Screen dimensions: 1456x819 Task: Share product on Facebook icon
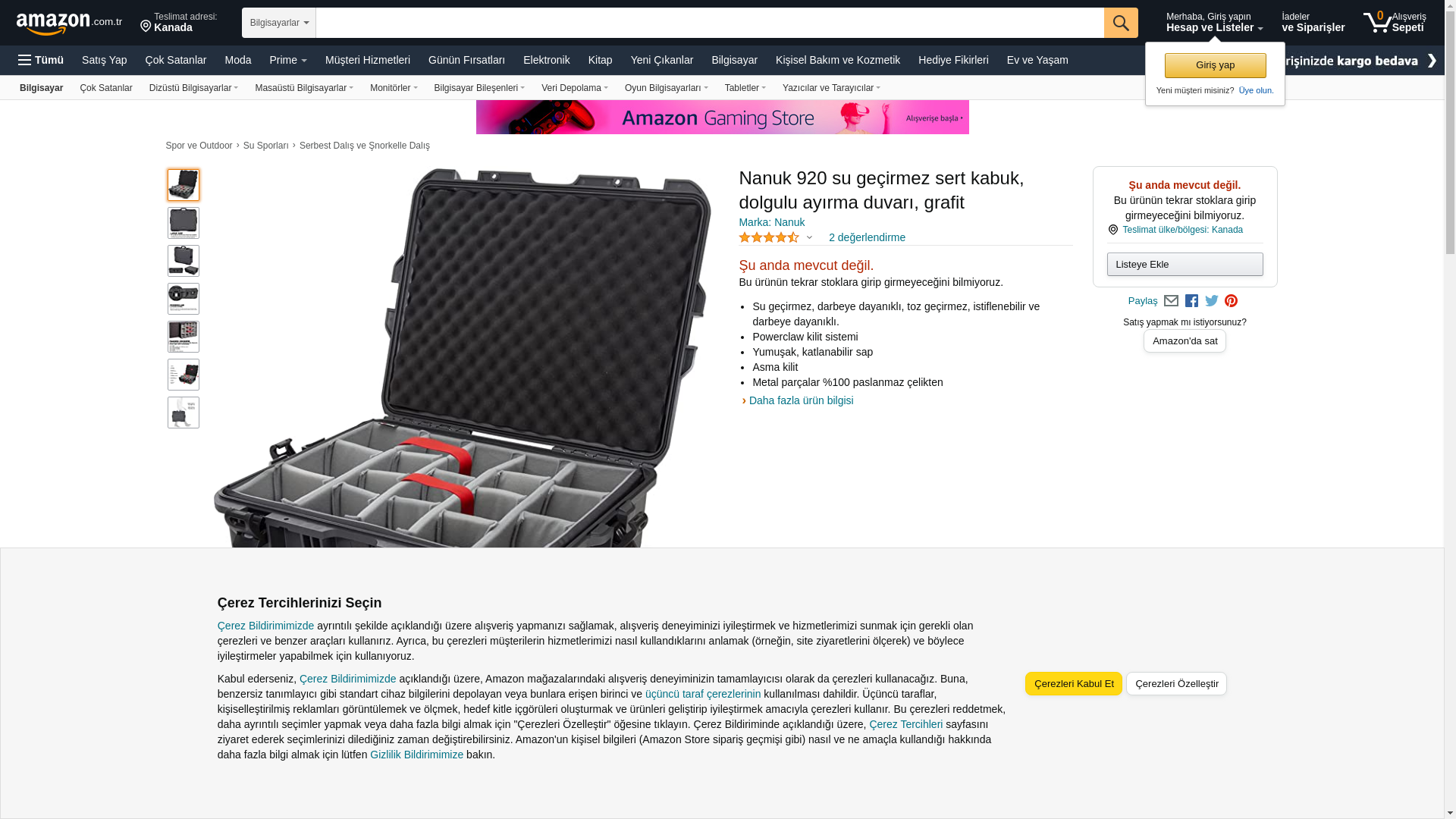point(1191,301)
